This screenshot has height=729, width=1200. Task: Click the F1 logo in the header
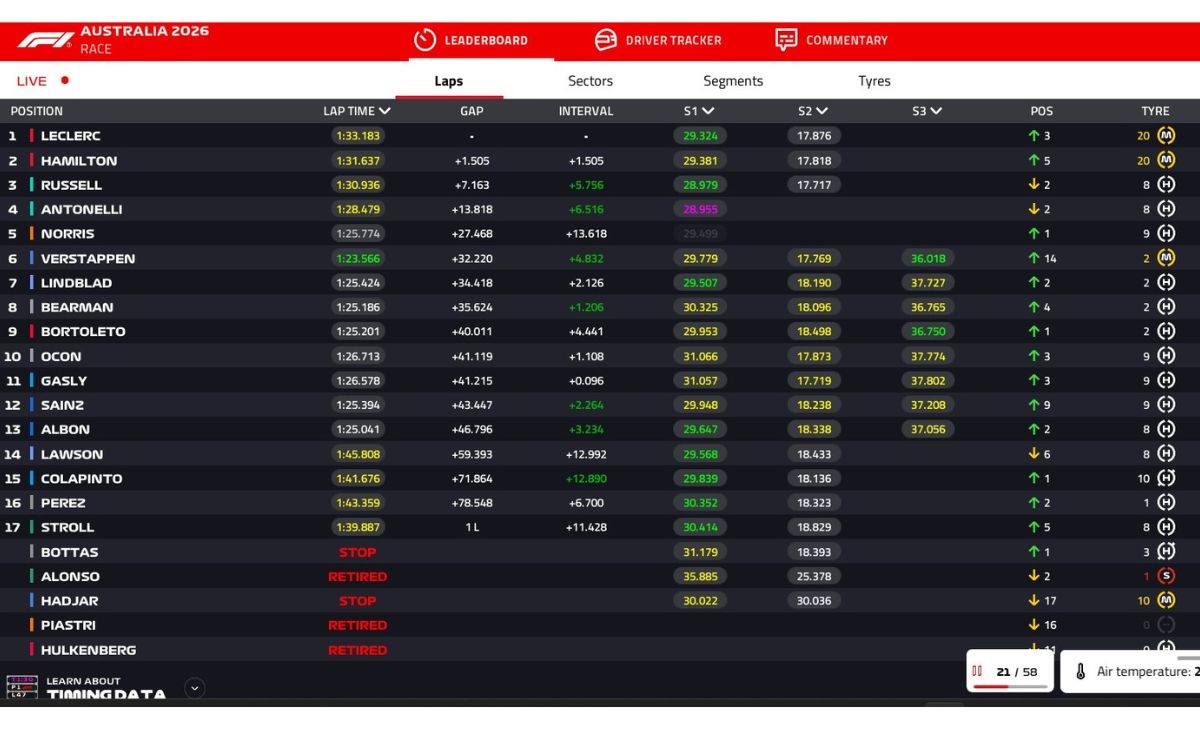(45, 40)
